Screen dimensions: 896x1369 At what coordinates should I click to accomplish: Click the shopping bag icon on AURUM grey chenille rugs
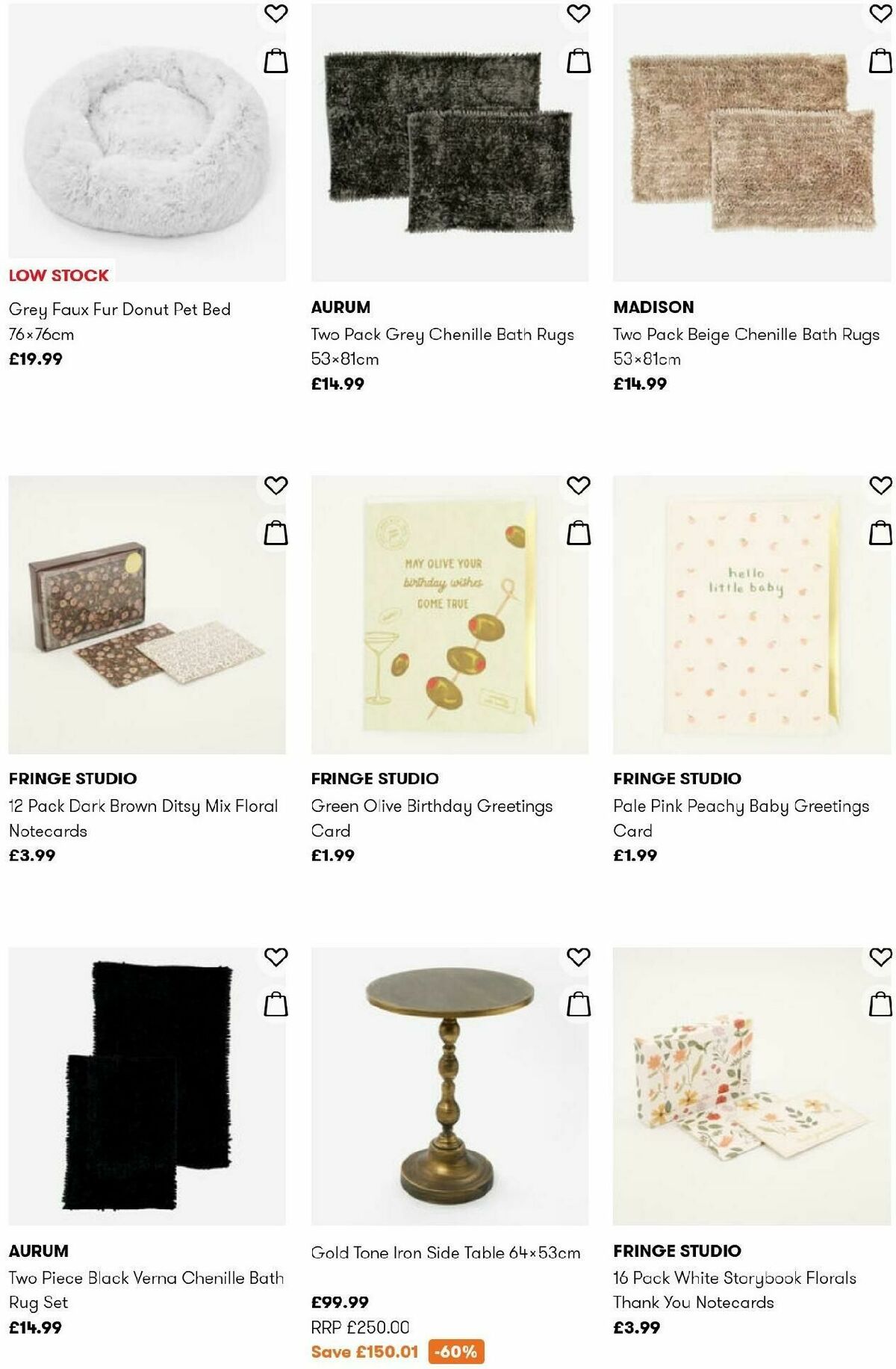point(577,60)
